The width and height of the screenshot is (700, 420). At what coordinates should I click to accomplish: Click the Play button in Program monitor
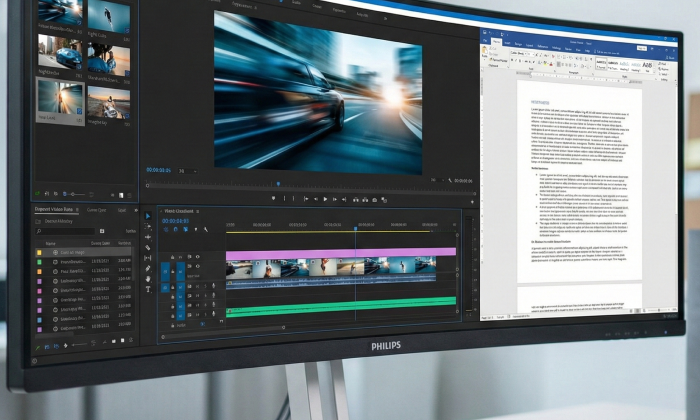pyautogui.click(x=325, y=199)
